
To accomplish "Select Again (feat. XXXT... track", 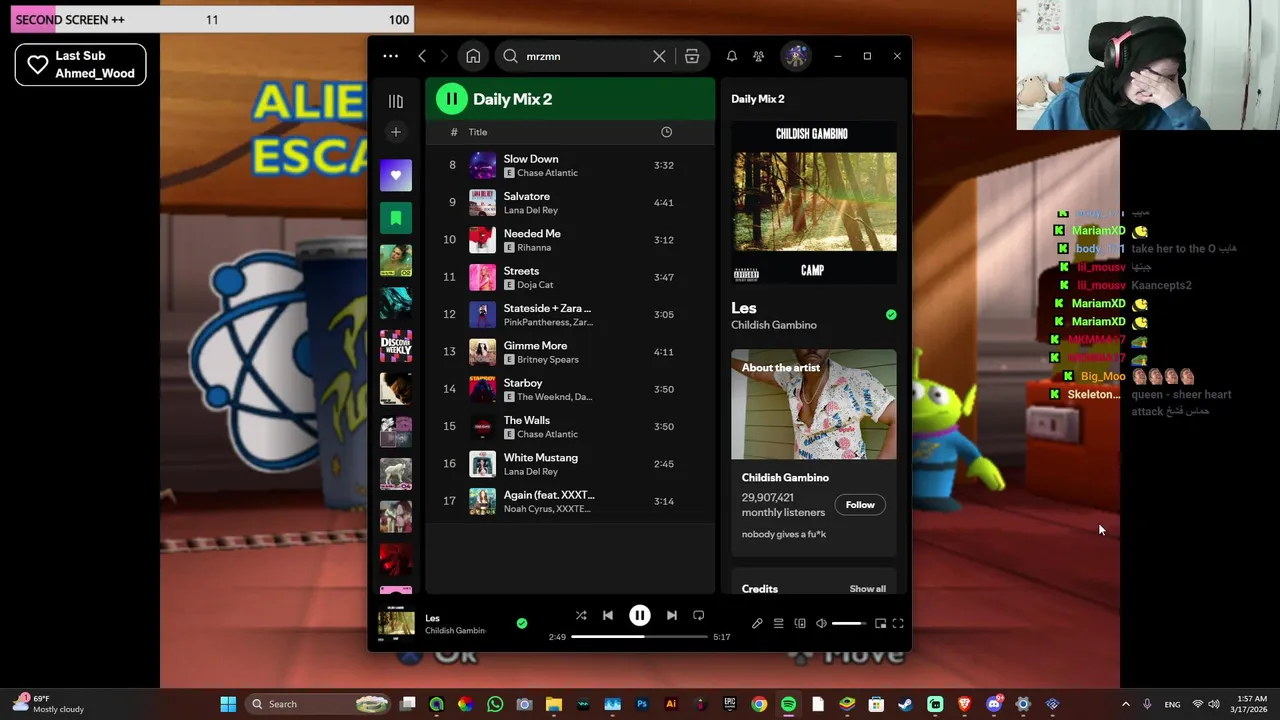I will coord(570,501).
